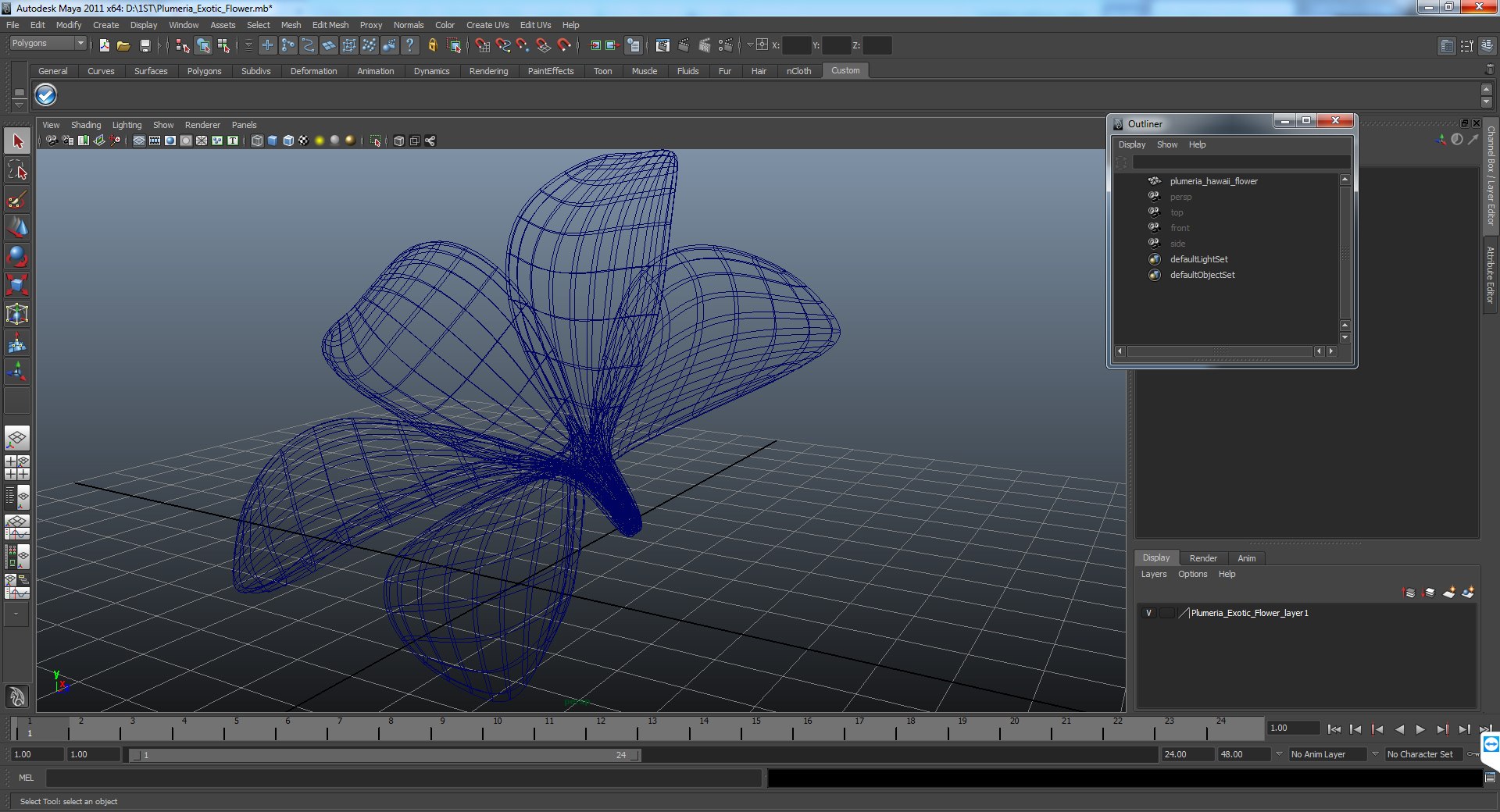Image resolution: width=1500 pixels, height=812 pixels.
Task: Click create layer from selected objects icon
Action: [1468, 593]
